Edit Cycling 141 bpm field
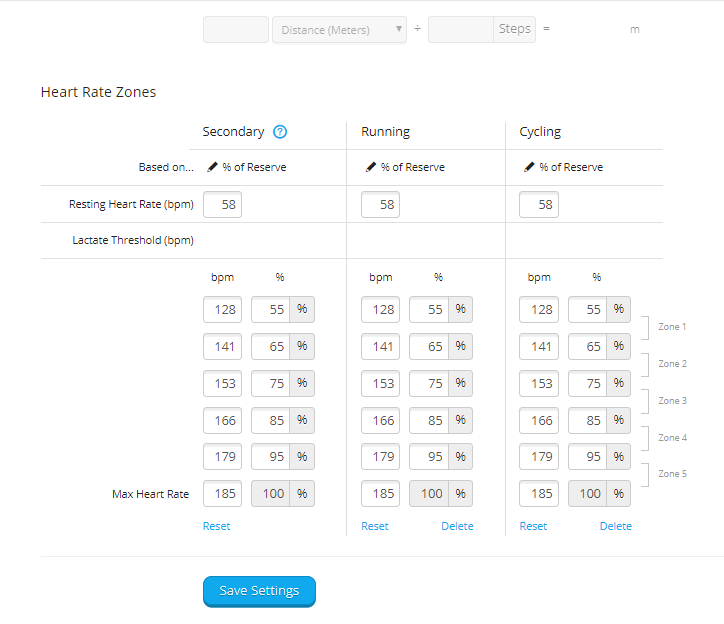724x624 pixels. [x=539, y=346]
